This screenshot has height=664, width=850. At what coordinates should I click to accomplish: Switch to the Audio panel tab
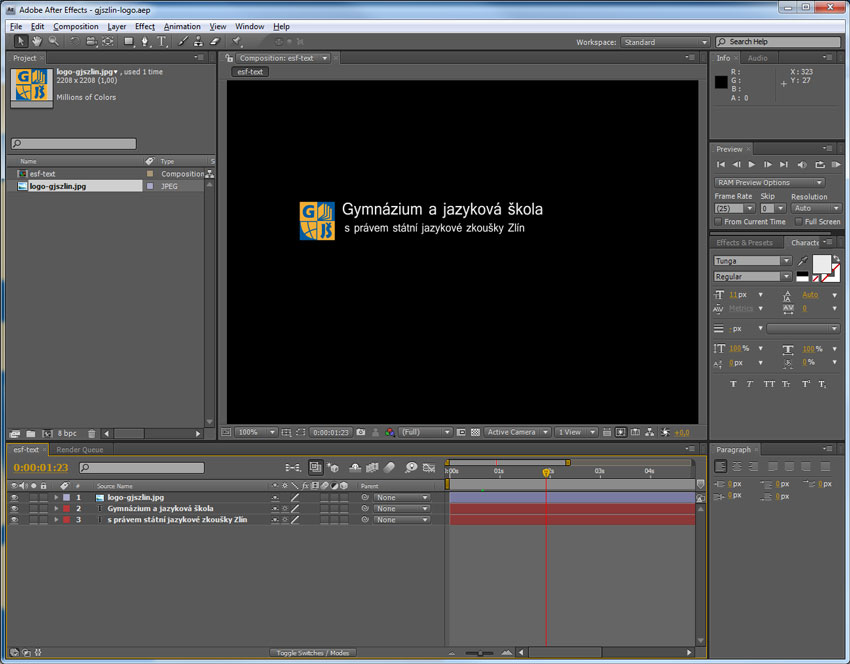(x=757, y=58)
